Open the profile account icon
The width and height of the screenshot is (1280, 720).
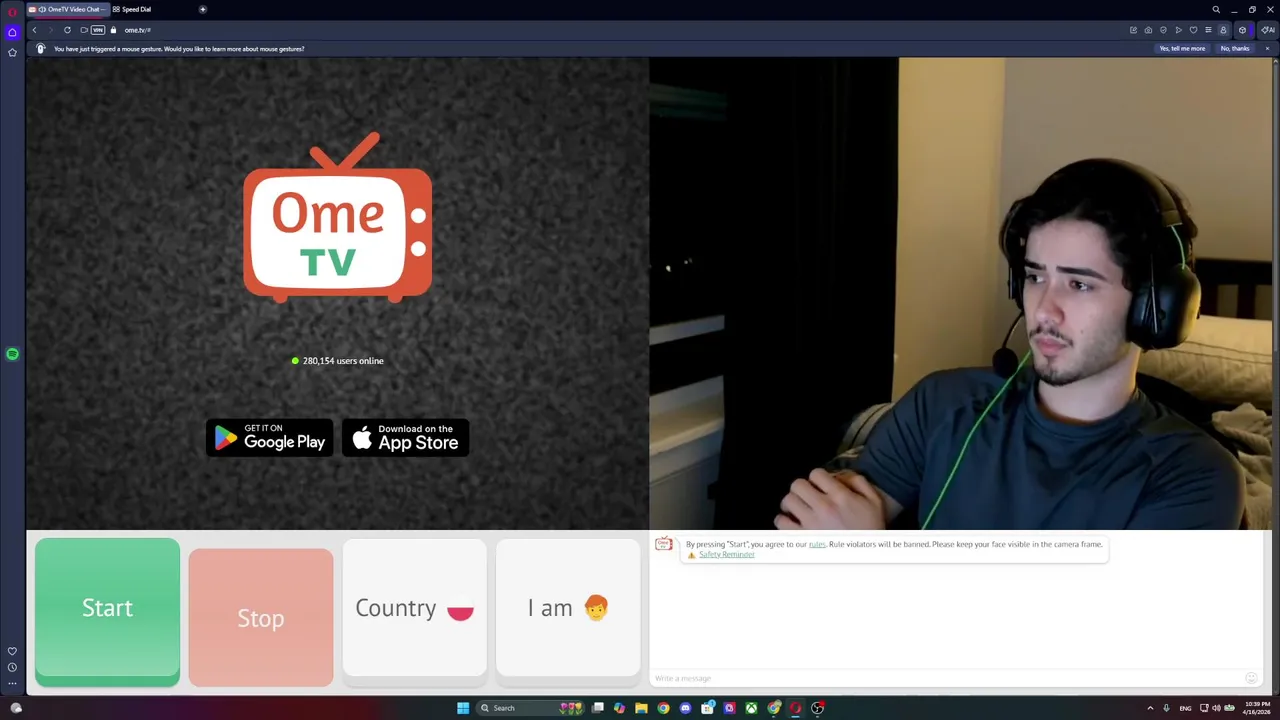1223,30
